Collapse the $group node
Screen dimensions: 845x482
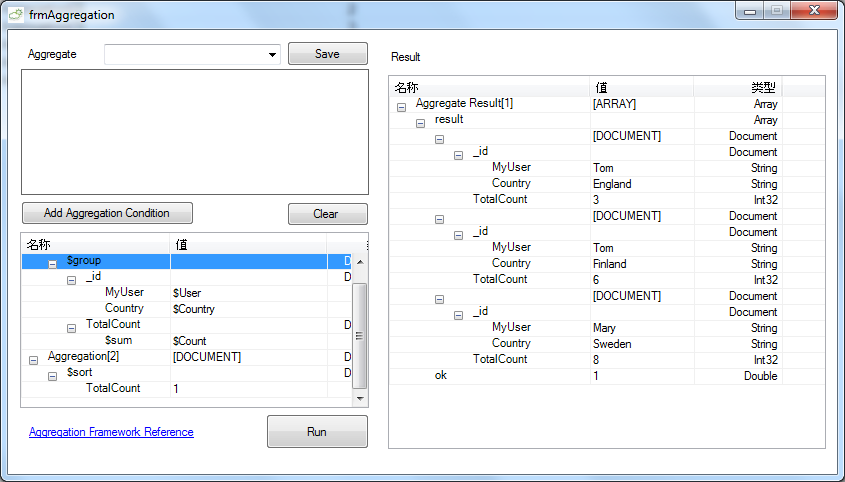(52, 264)
